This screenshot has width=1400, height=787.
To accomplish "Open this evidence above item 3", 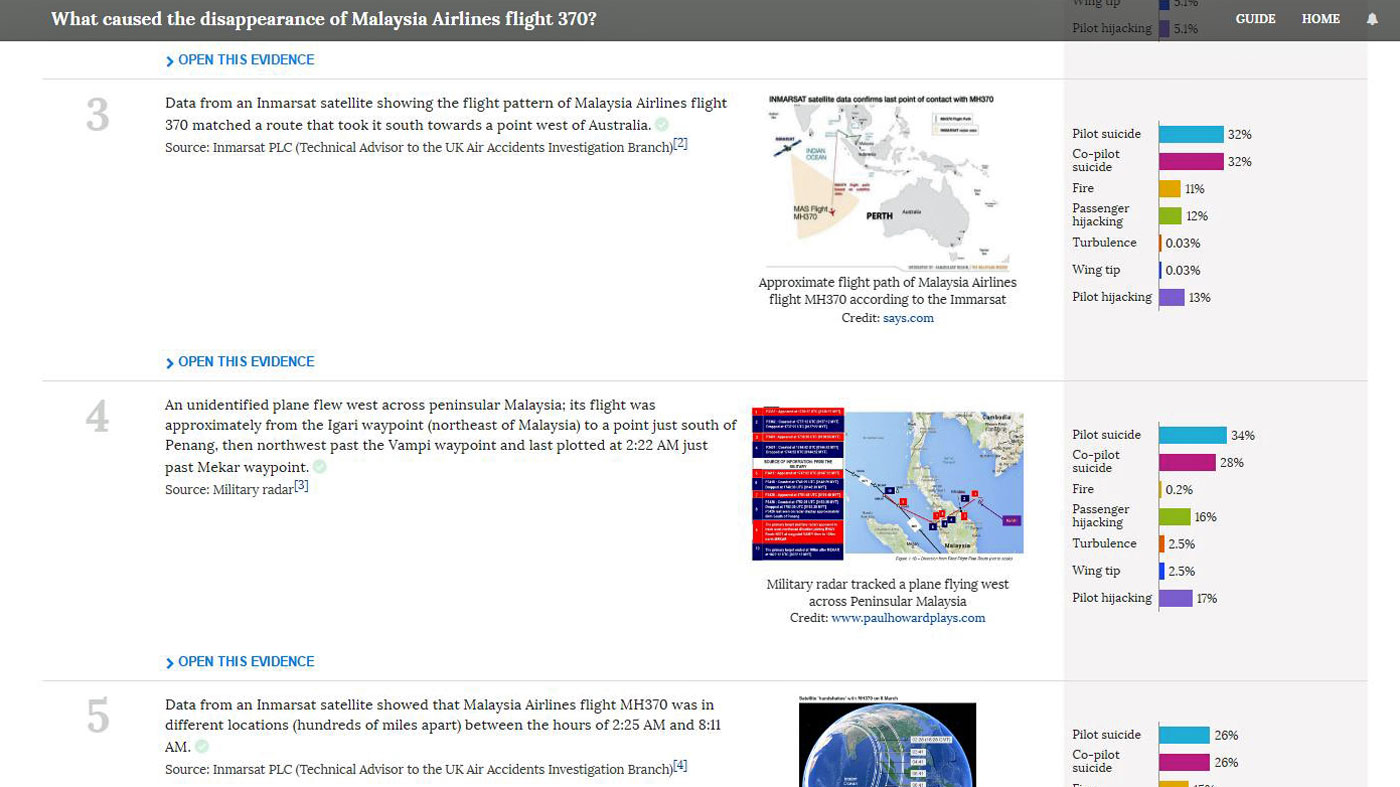I will click(240, 60).
